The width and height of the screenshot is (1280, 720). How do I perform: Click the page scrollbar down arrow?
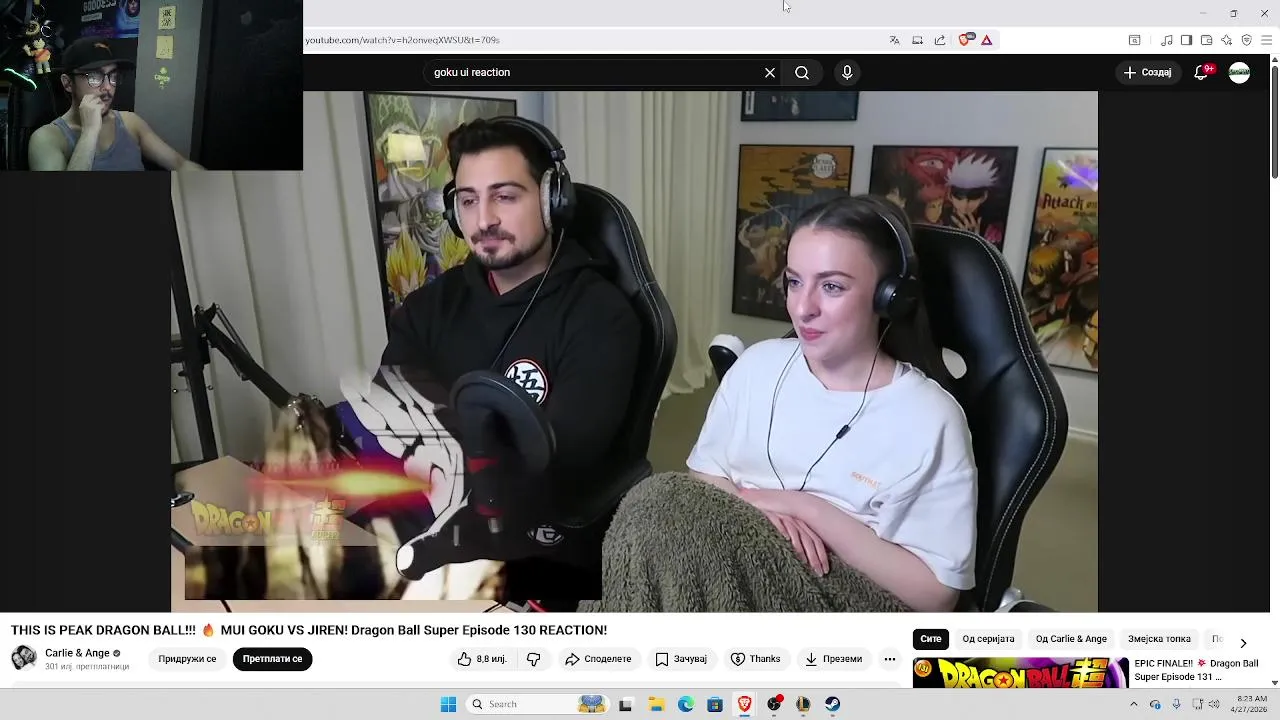(1274, 682)
